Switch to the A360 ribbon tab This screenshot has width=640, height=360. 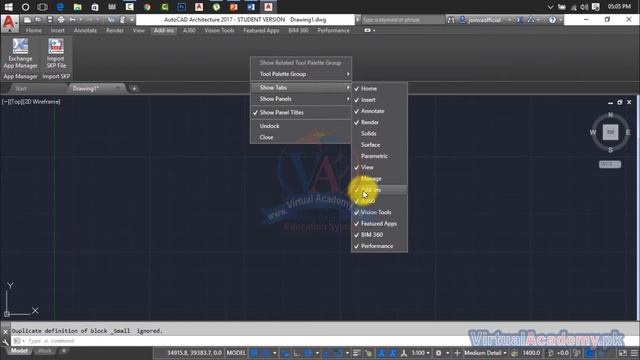pos(189,31)
